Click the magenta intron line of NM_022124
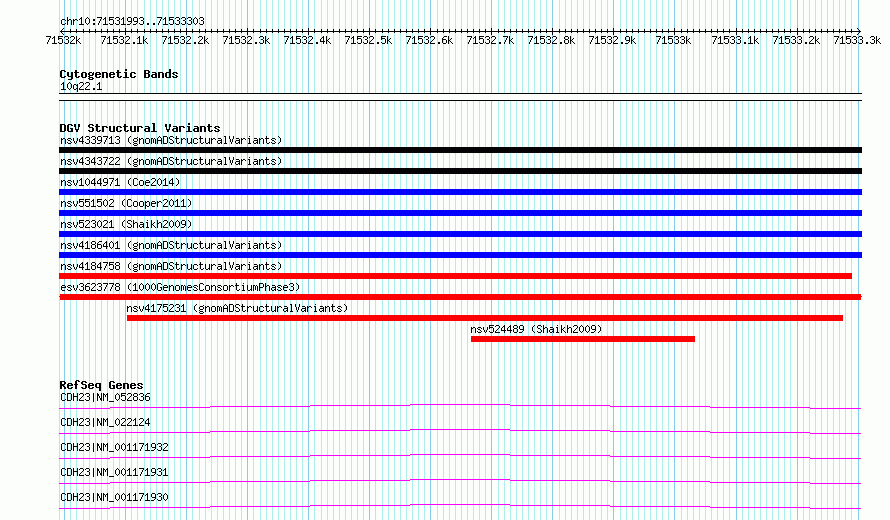890x520 pixels. click(460, 430)
